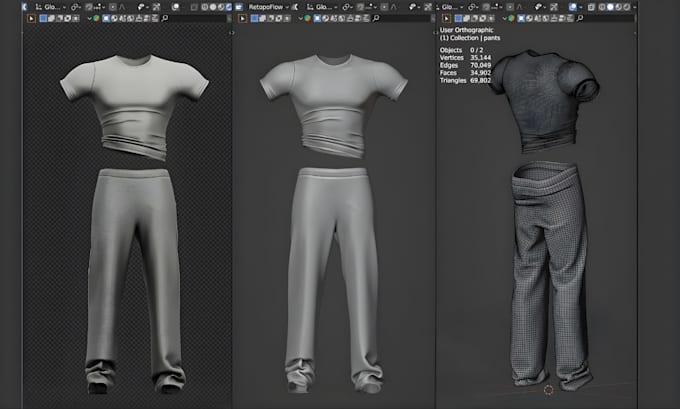
Task: Open shading options dropdown in right viewport
Action: (634, 7)
